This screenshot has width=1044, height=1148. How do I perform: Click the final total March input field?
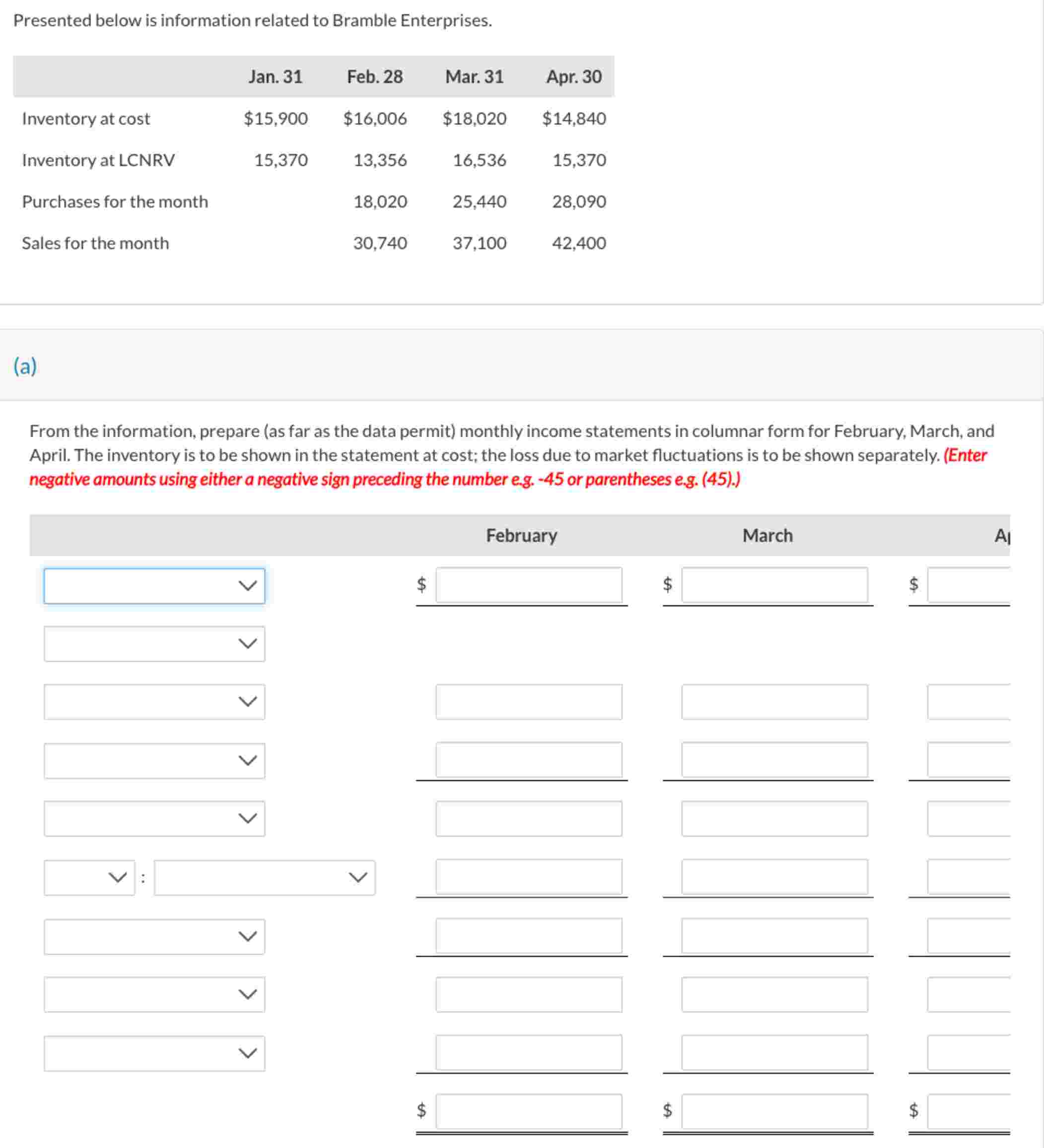(x=774, y=1110)
